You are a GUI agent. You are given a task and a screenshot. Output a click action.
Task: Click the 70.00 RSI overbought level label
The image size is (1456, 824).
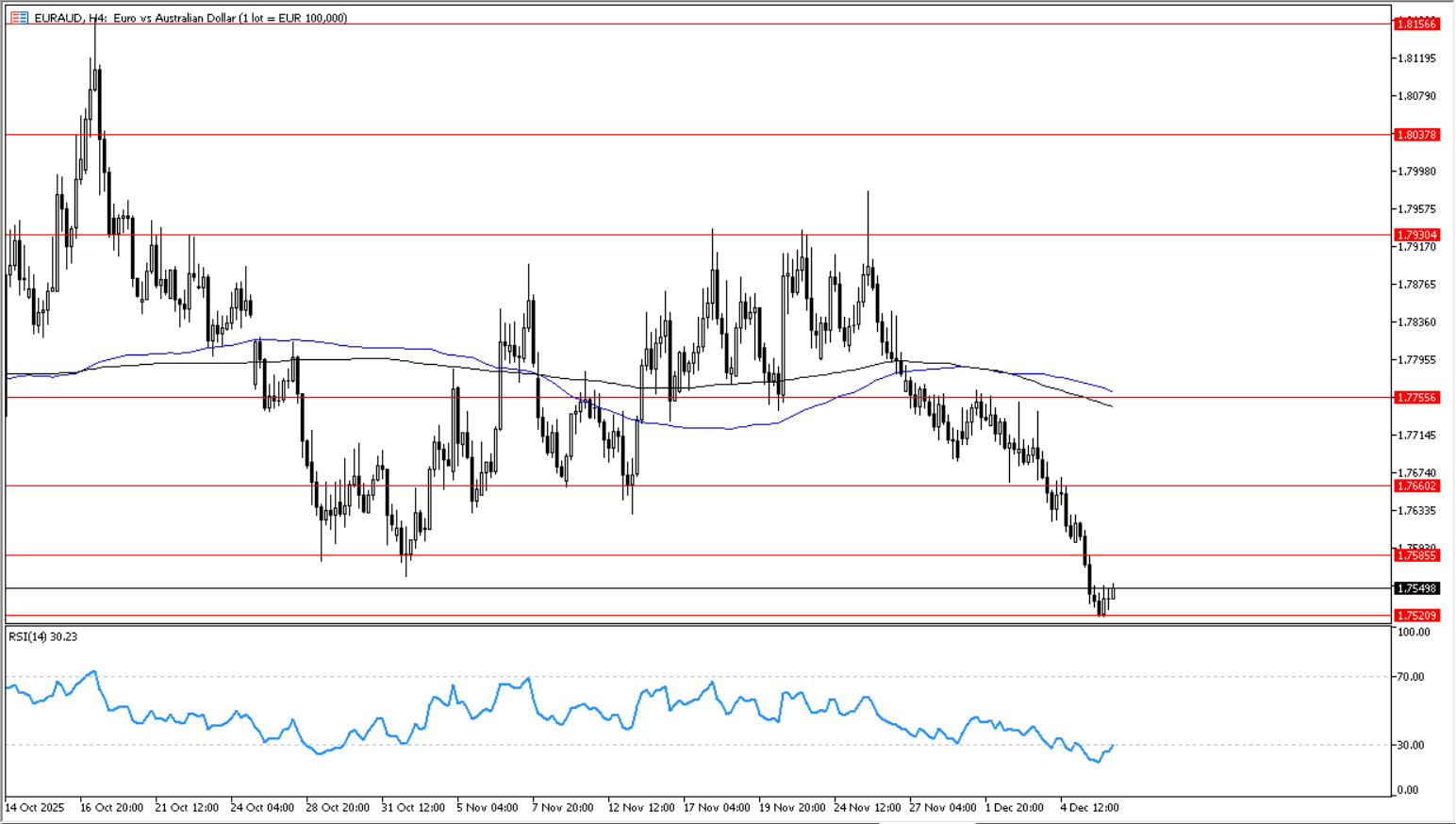click(1411, 677)
